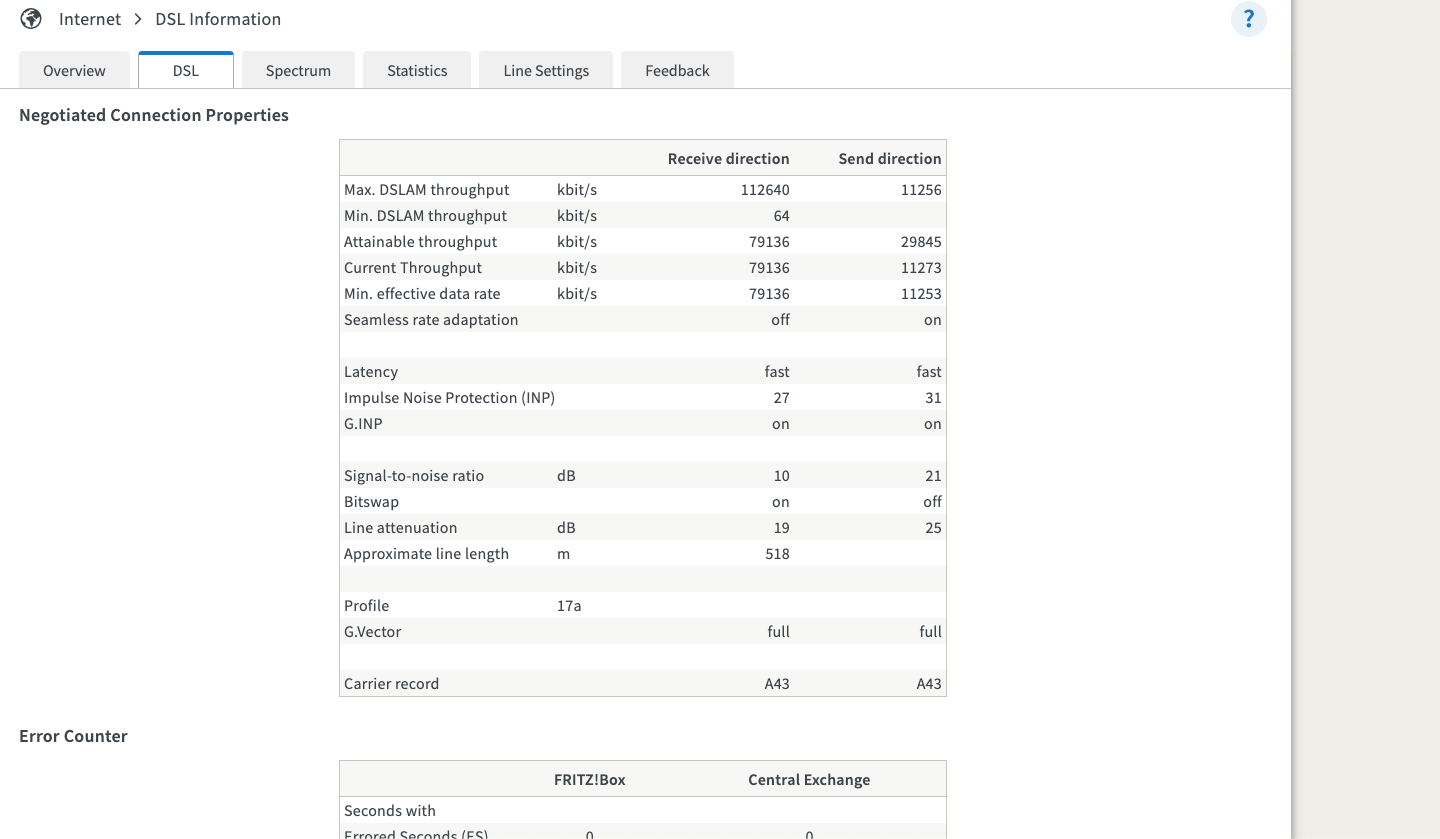Viewport: 1440px width, 839px height.
Task: Click the INP receive value 27
Action: 781,398
